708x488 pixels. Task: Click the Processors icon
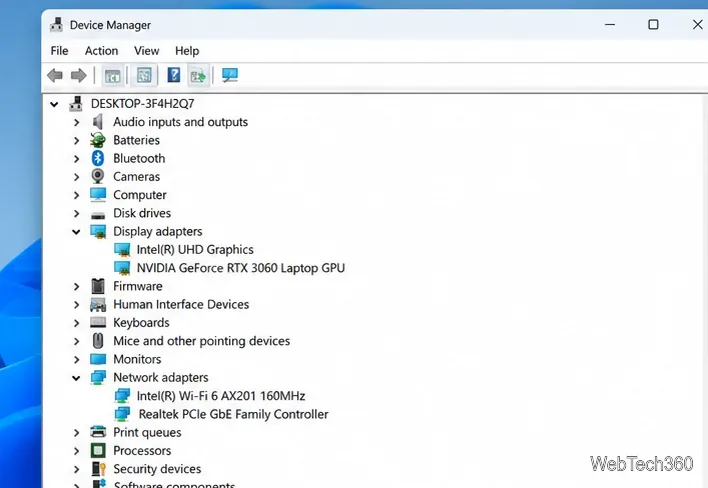98,451
